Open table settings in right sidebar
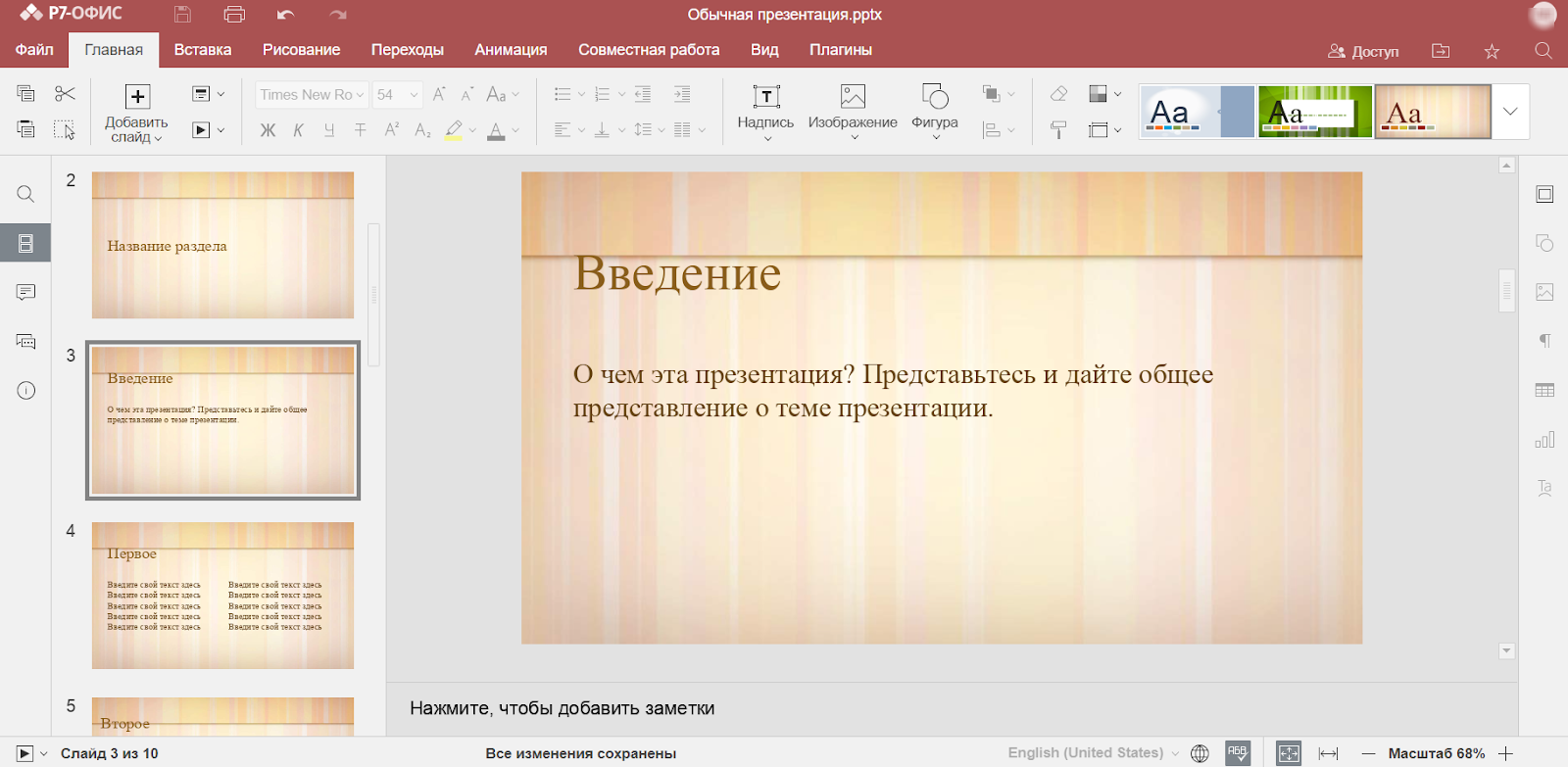The height and width of the screenshot is (767, 1568). (x=1544, y=390)
